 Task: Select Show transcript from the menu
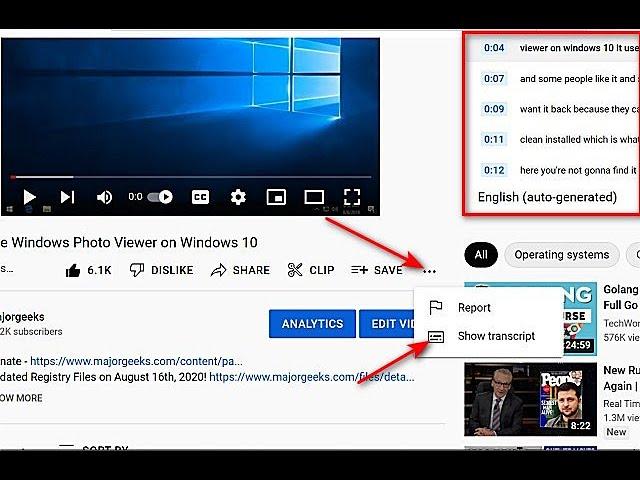[495, 336]
